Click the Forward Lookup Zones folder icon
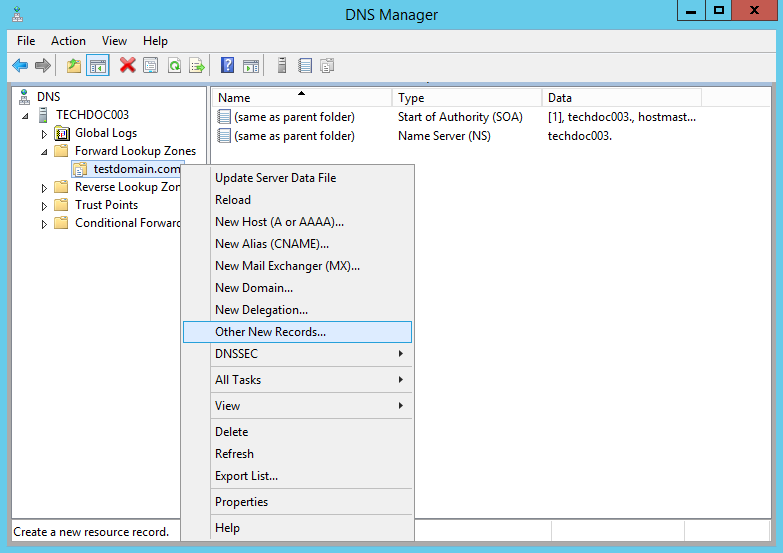 click(61, 151)
